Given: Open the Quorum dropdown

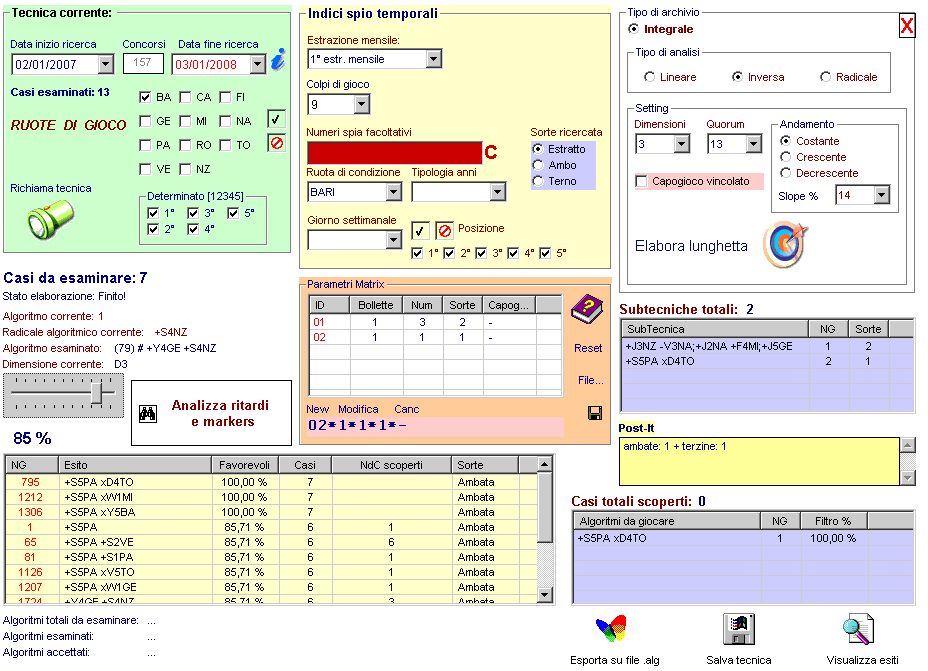Looking at the screenshot, I should coord(753,144).
